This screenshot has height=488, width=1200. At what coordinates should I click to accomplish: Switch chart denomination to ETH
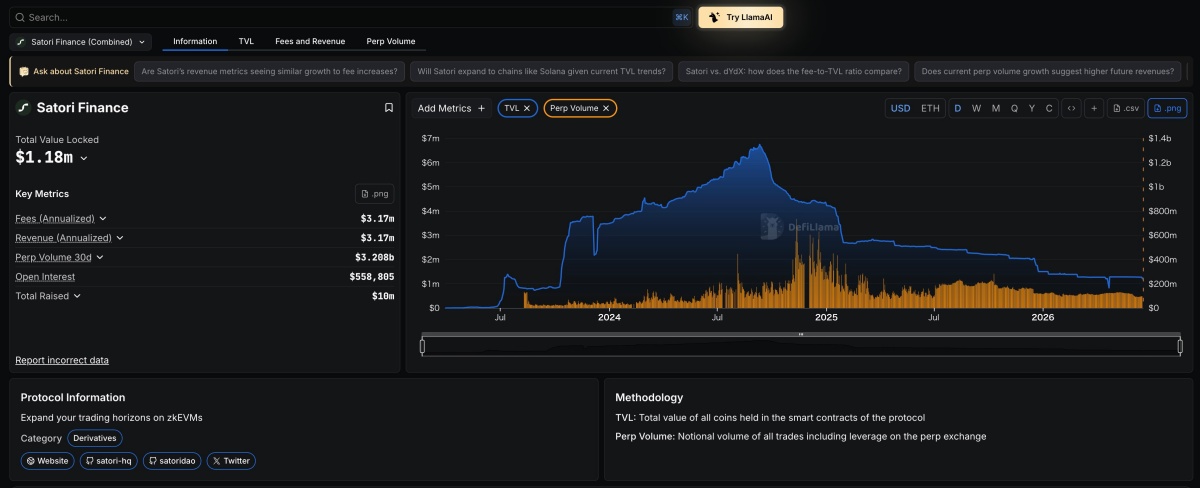930,108
